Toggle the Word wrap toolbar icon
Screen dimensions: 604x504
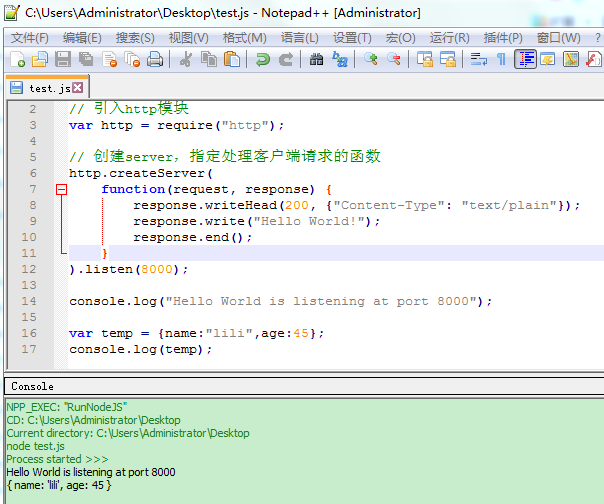click(x=478, y=59)
